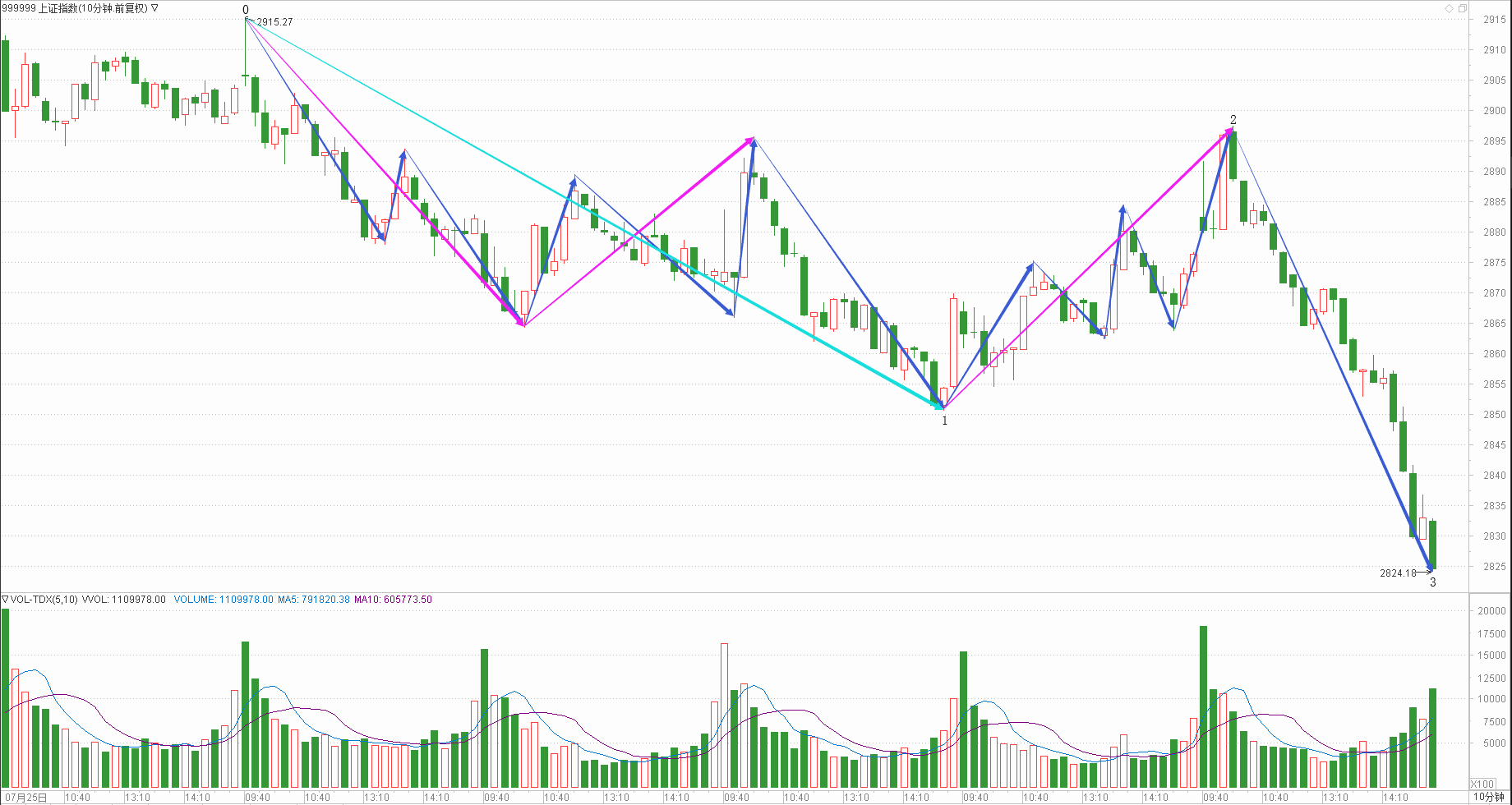Click the 07月25日 date on time axis

point(25,798)
